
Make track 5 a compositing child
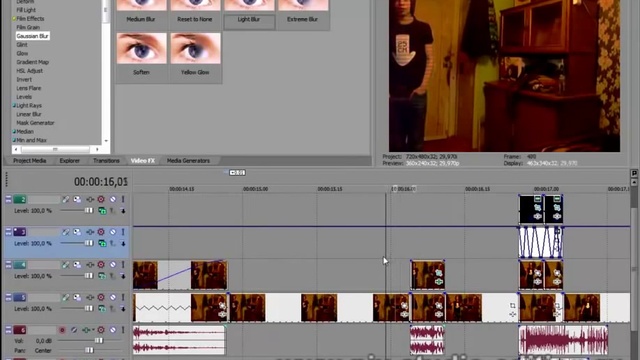point(123,309)
